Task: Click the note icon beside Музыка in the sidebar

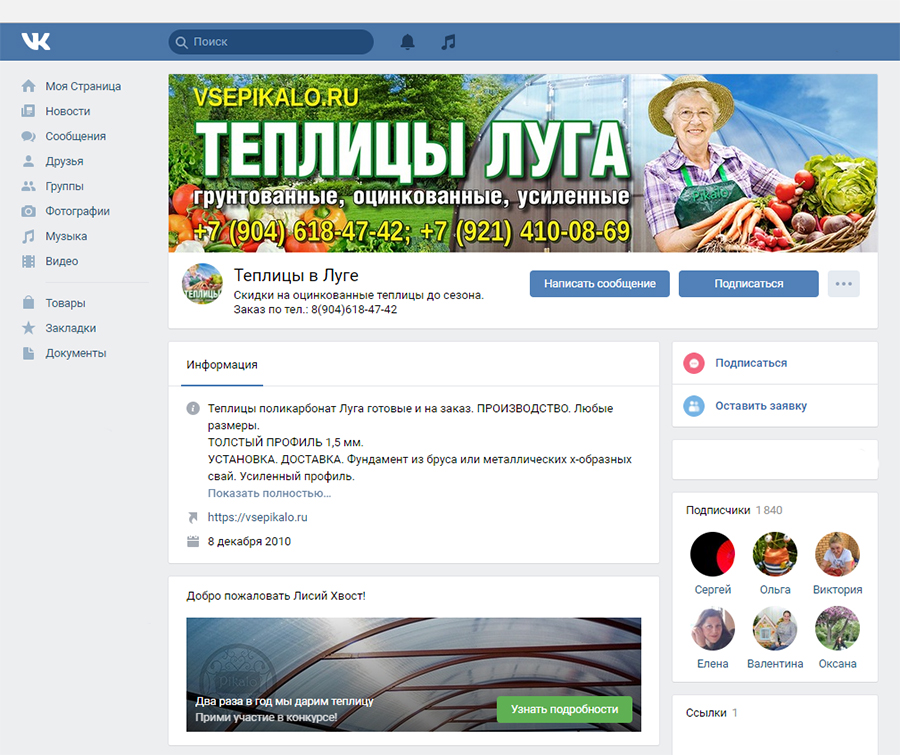Action: 28,236
